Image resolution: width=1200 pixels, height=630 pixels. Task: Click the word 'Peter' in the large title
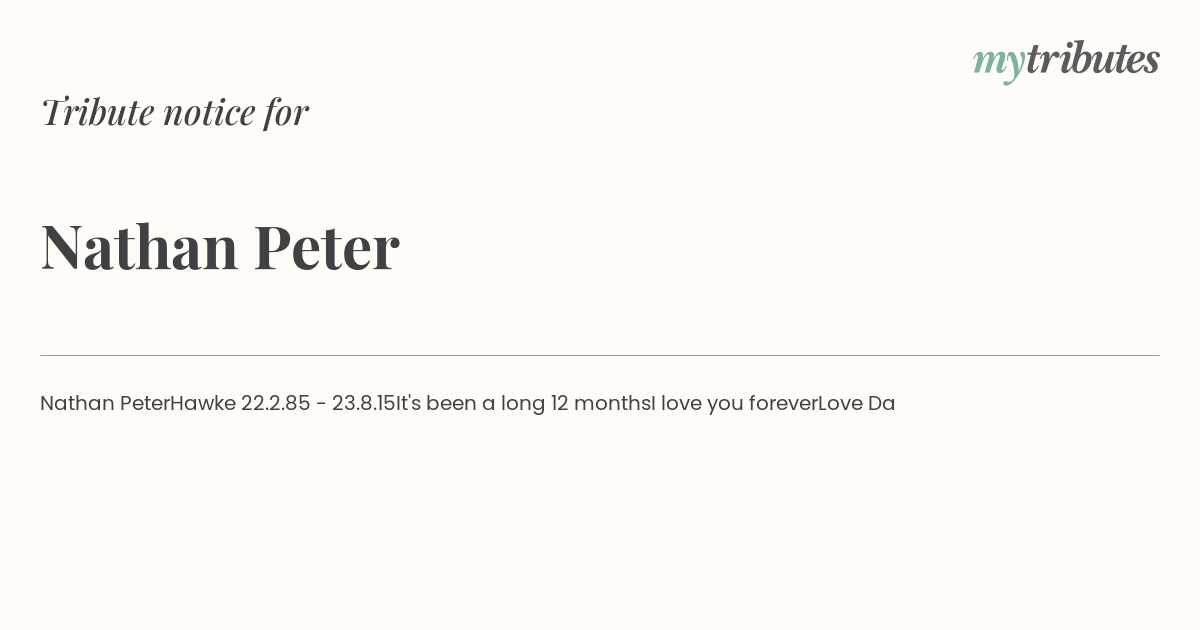click(x=327, y=247)
